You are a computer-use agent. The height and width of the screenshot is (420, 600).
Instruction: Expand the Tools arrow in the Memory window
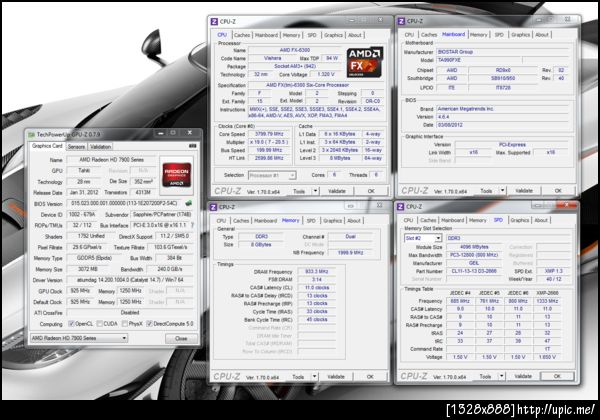tap(315, 376)
